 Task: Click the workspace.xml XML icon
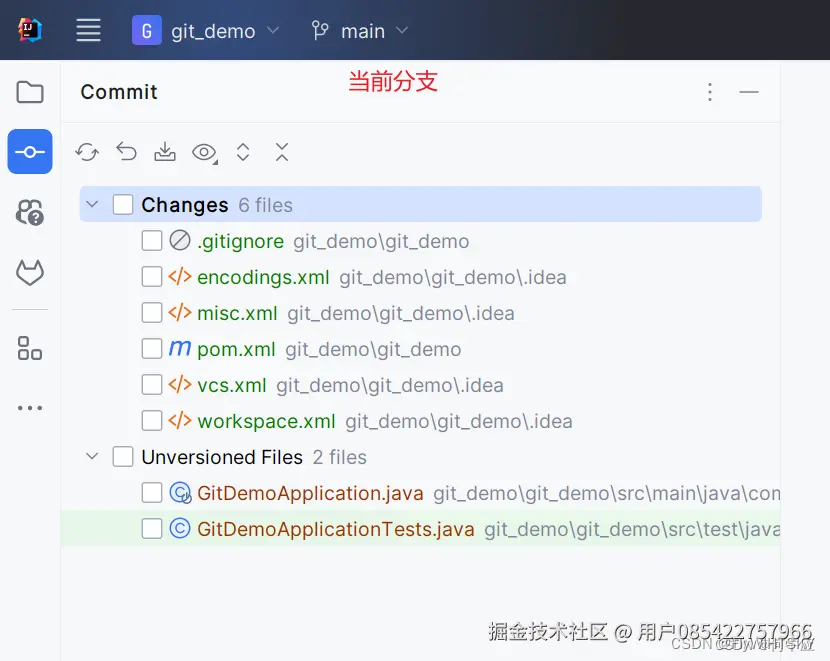pyautogui.click(x=180, y=421)
